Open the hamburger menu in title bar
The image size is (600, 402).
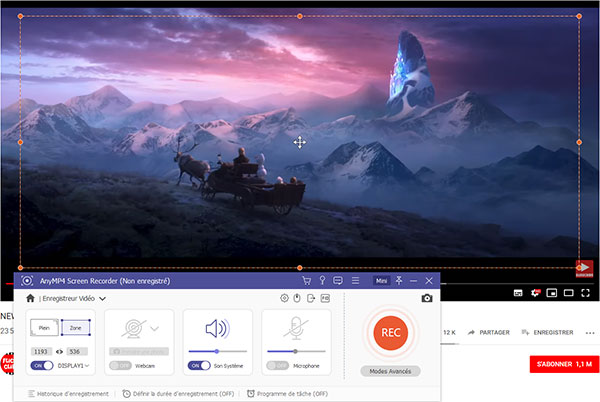pyautogui.click(x=354, y=281)
